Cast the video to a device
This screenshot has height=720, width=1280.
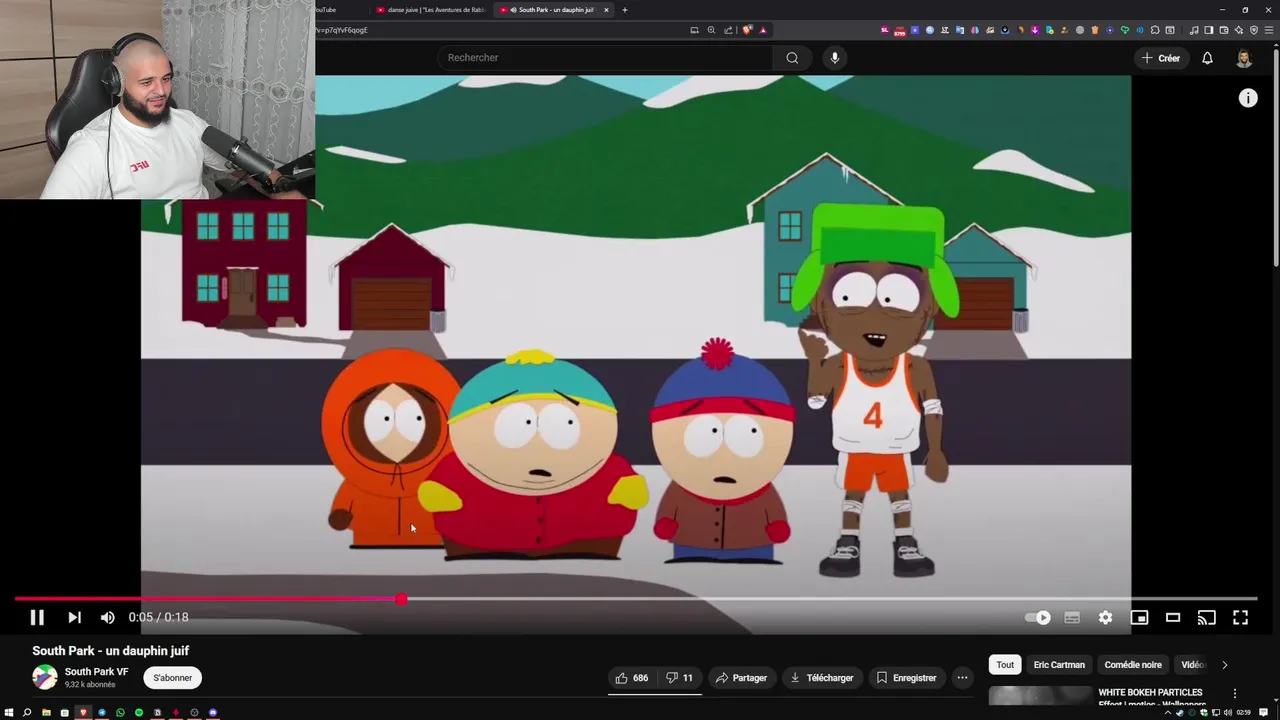tap(1207, 617)
